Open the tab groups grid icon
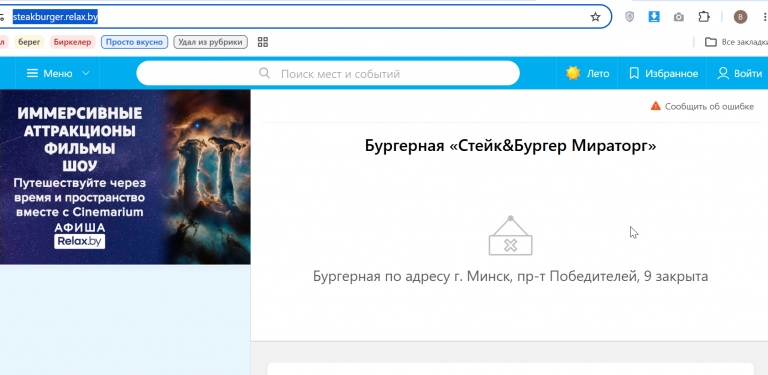Image resolution: width=768 pixels, height=375 pixels. point(263,42)
